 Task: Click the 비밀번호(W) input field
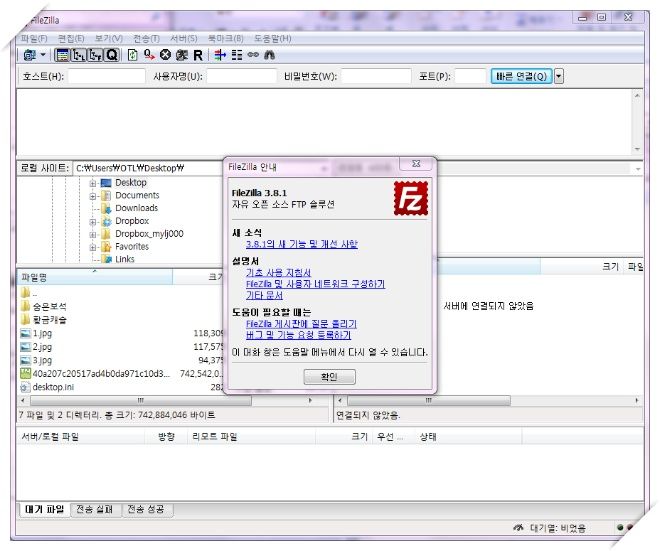[x=376, y=76]
